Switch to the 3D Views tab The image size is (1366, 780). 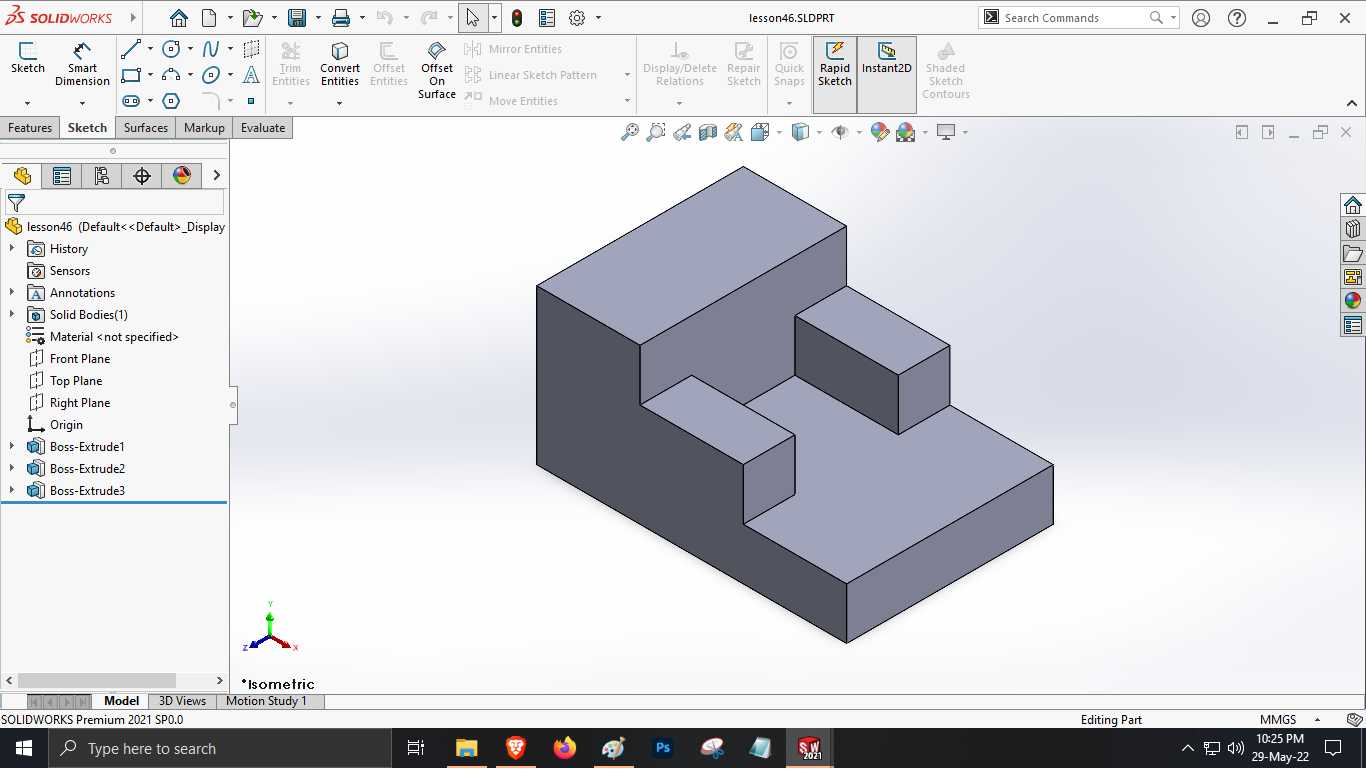tap(182, 701)
